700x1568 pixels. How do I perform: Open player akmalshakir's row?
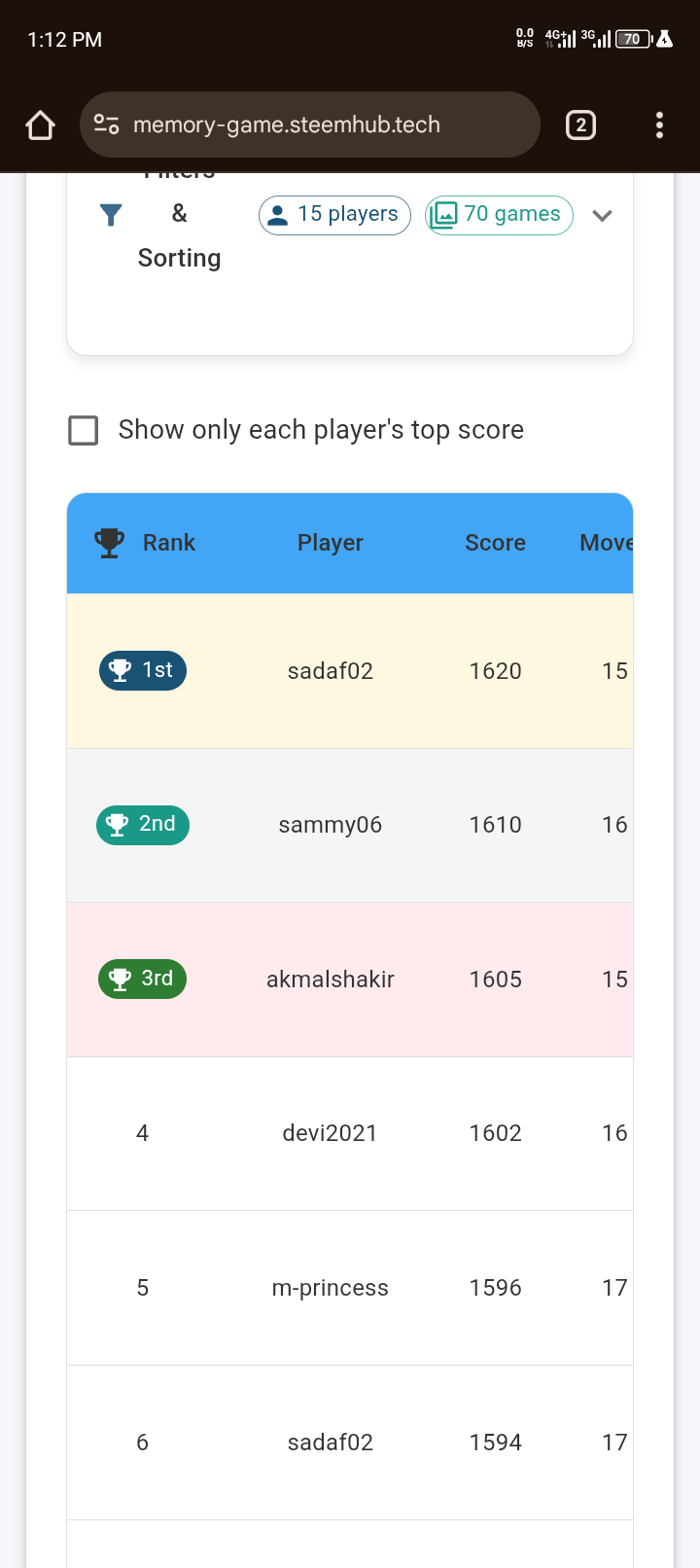tap(350, 980)
